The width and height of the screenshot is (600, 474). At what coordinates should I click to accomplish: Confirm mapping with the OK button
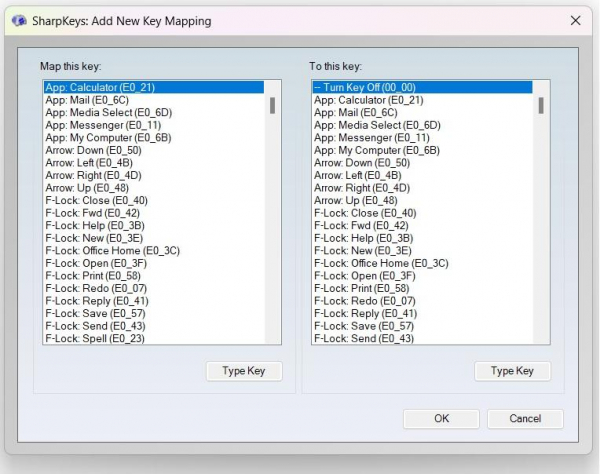coord(441,419)
